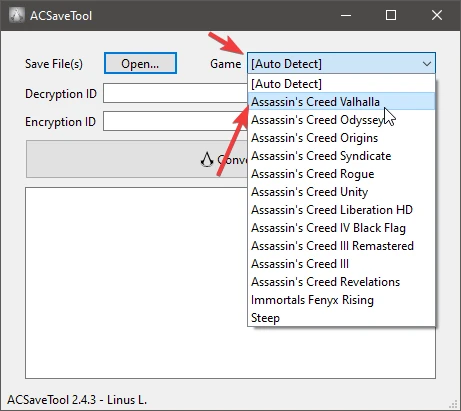Pick Assassin's Creed Rogue in the list

[x=341, y=174]
